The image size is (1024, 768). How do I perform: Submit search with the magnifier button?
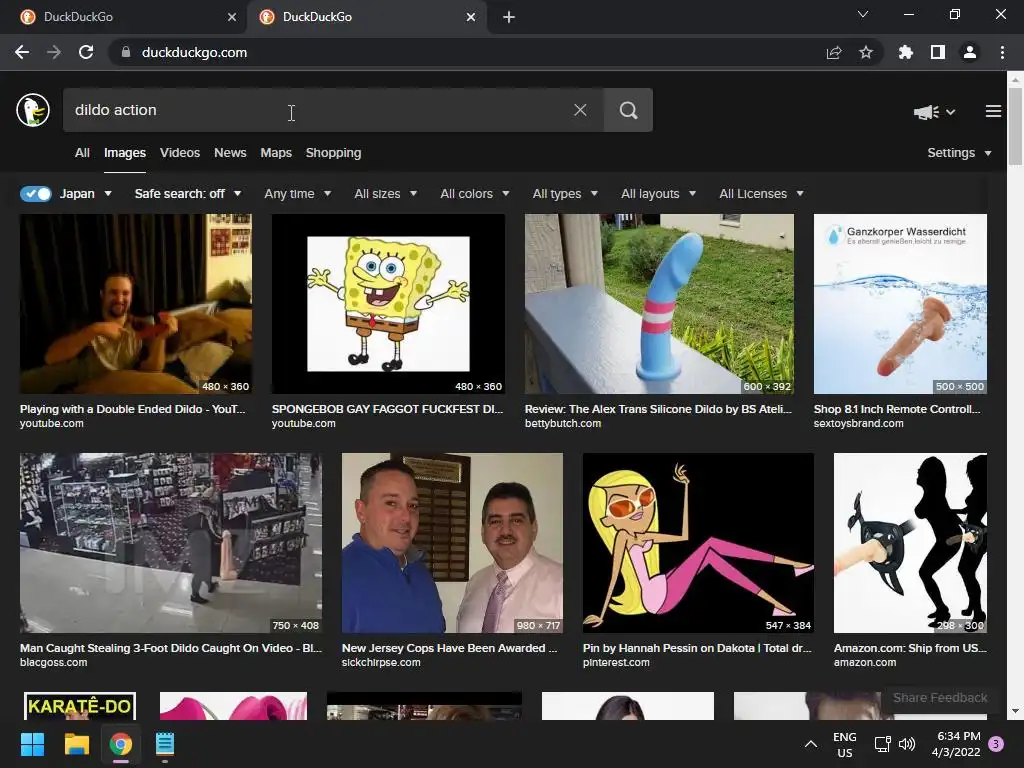(628, 110)
